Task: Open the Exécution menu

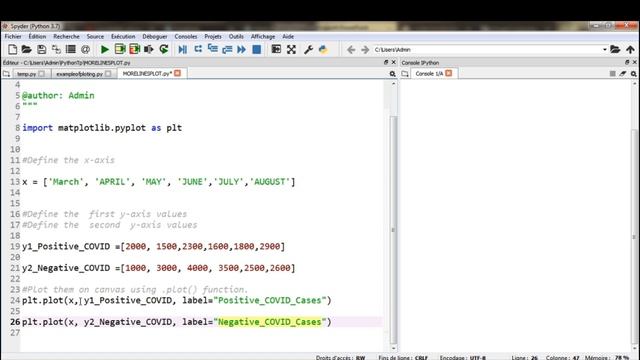Action: (123, 36)
